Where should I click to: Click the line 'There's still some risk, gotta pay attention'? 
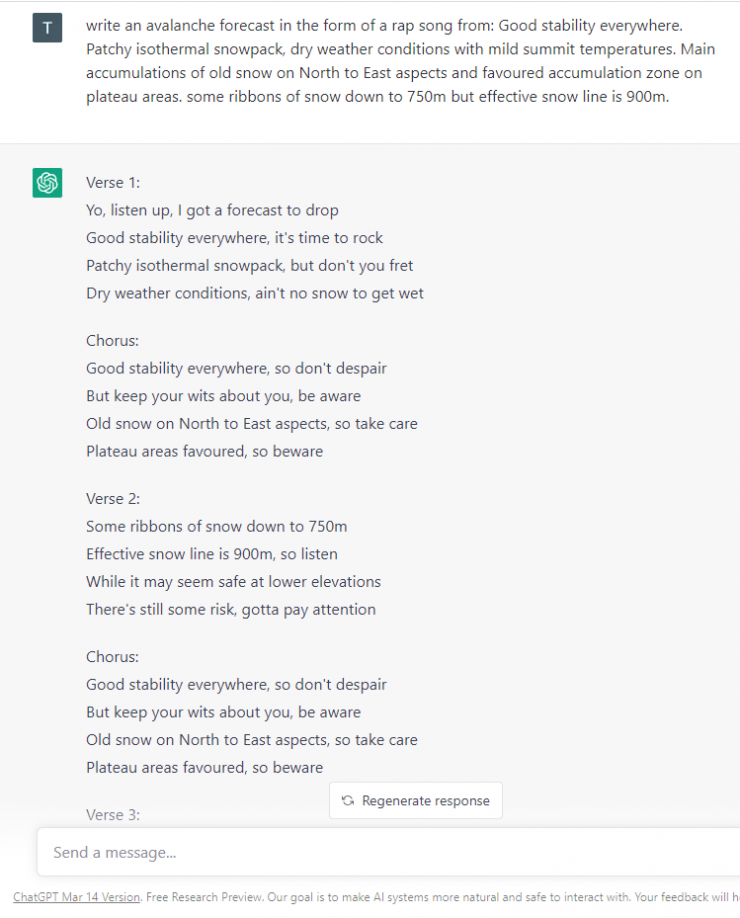pyautogui.click(x=230, y=609)
